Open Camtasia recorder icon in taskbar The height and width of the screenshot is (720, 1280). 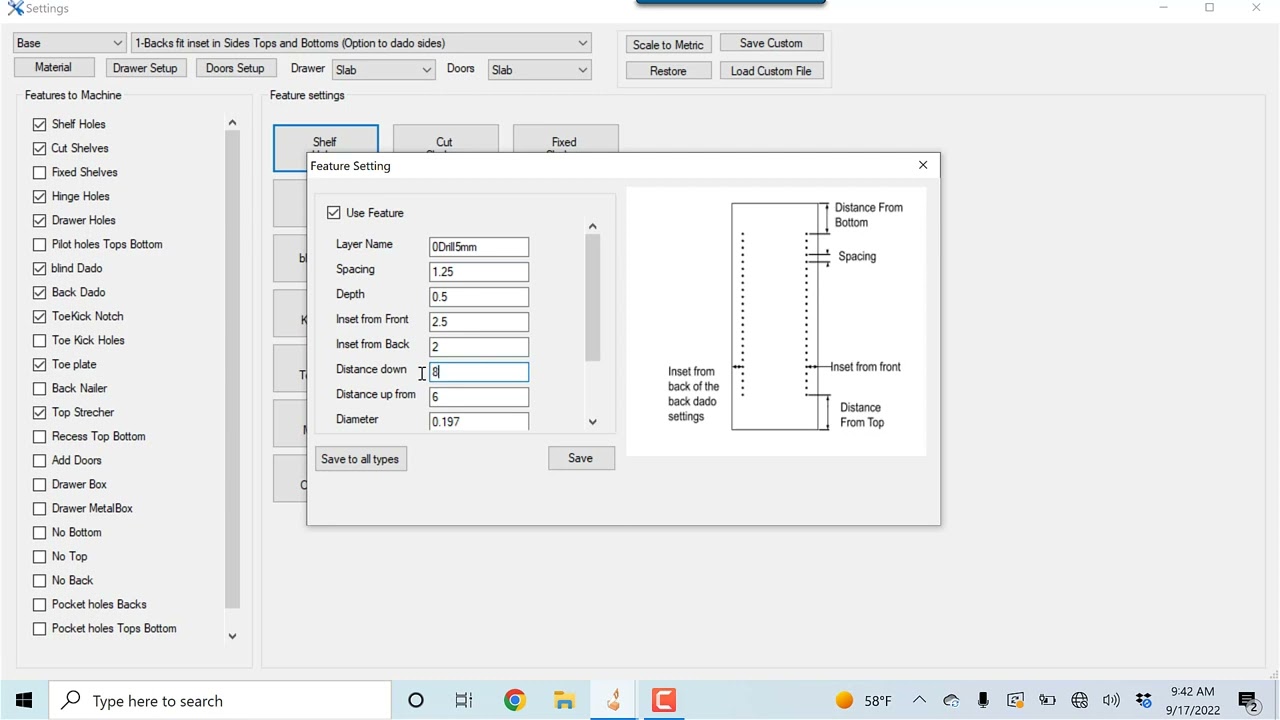[x=664, y=700]
